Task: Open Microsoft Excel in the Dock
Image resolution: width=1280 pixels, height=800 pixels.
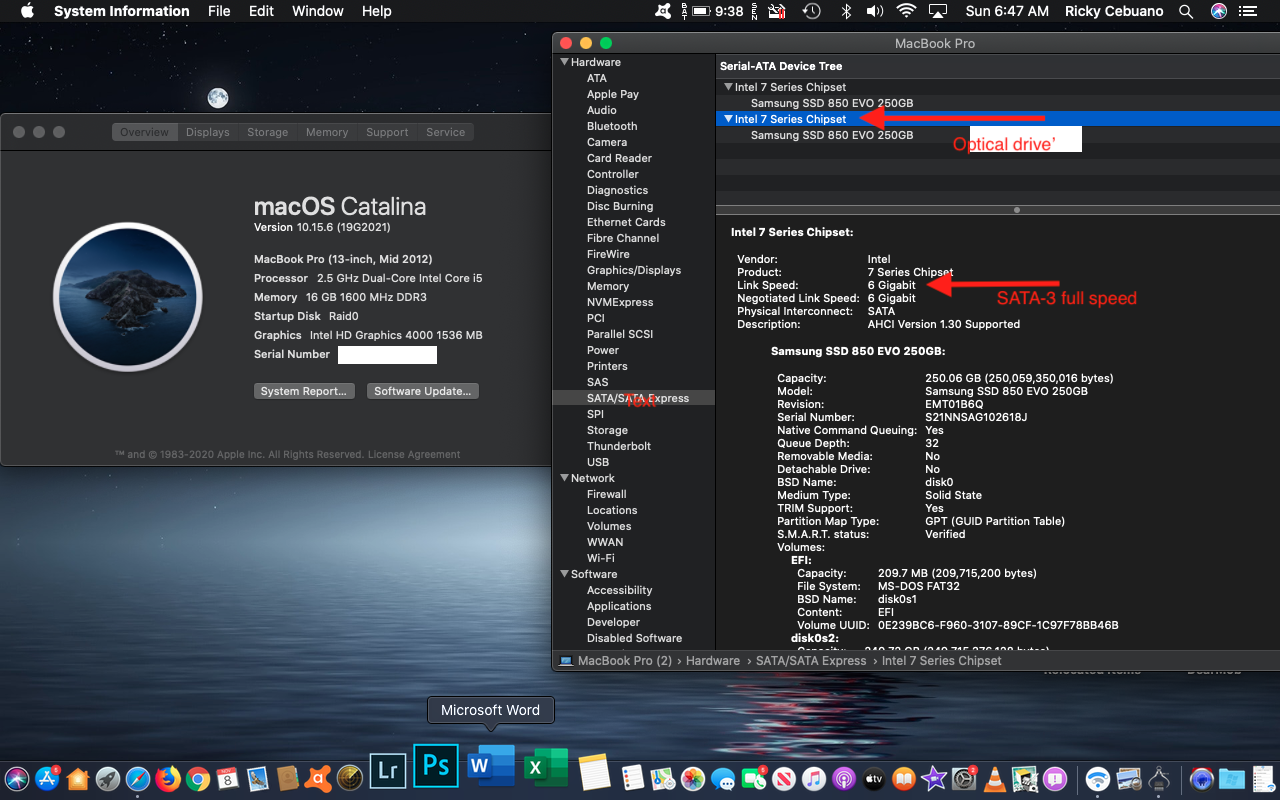Action: (x=545, y=767)
